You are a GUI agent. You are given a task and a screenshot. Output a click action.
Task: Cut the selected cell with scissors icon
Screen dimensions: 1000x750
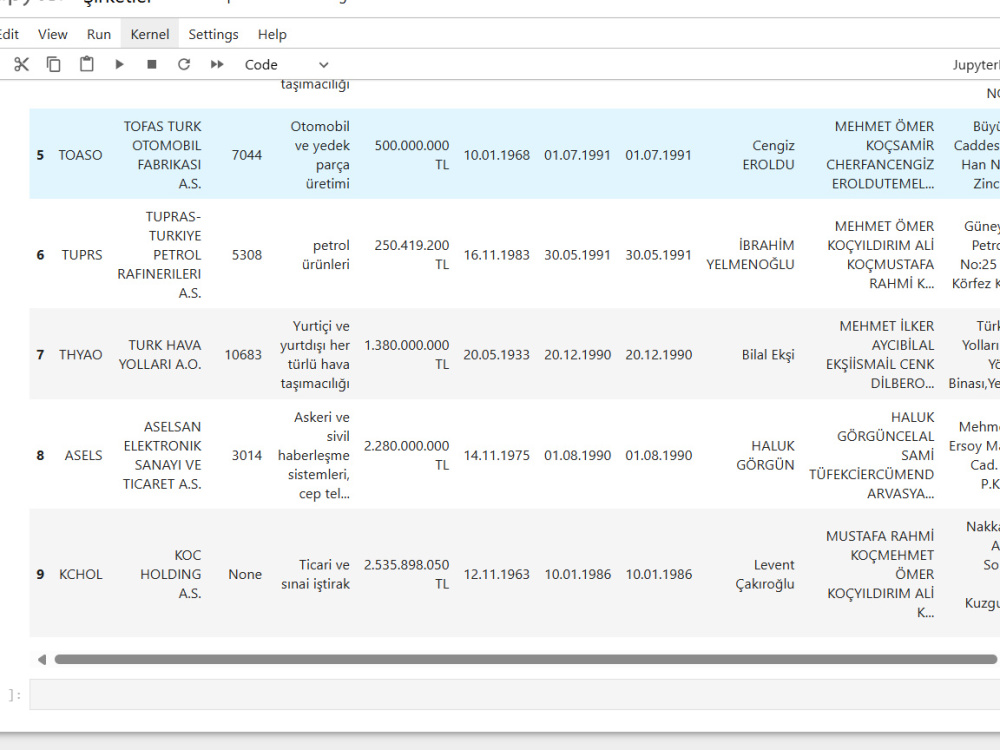[22, 64]
